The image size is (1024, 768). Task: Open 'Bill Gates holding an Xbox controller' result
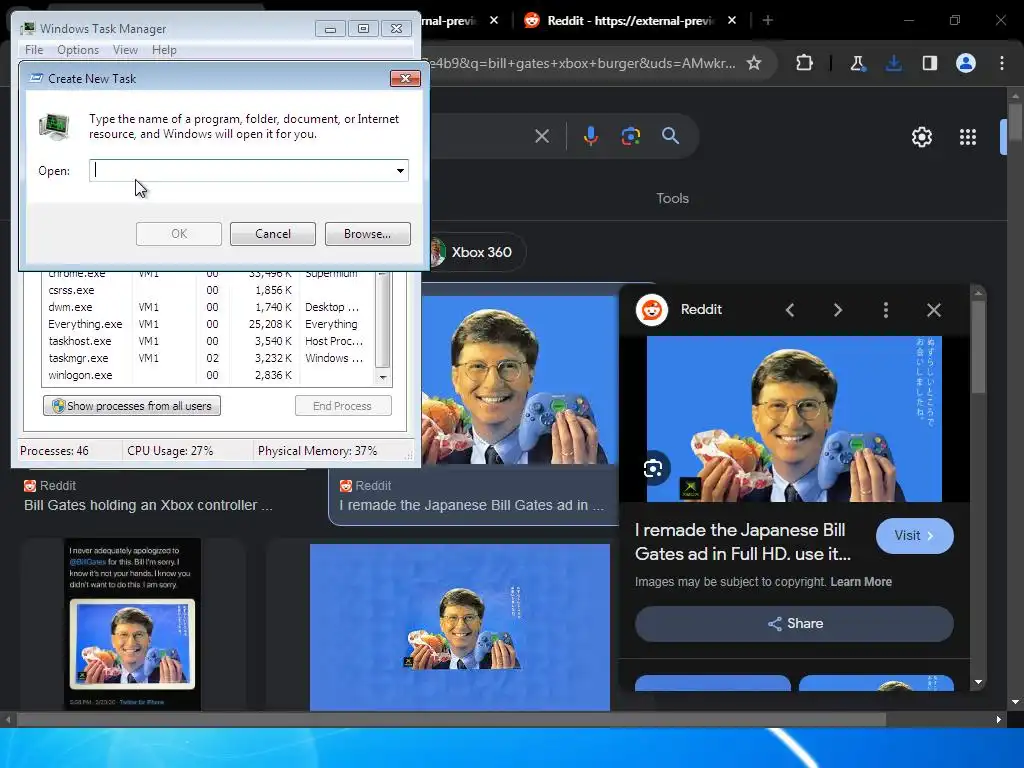[x=148, y=505]
